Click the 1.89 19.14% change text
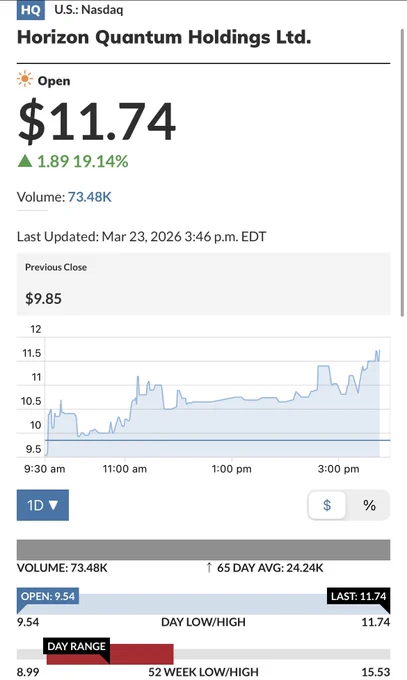Image resolution: width=407 pixels, height=680 pixels. 82,161
